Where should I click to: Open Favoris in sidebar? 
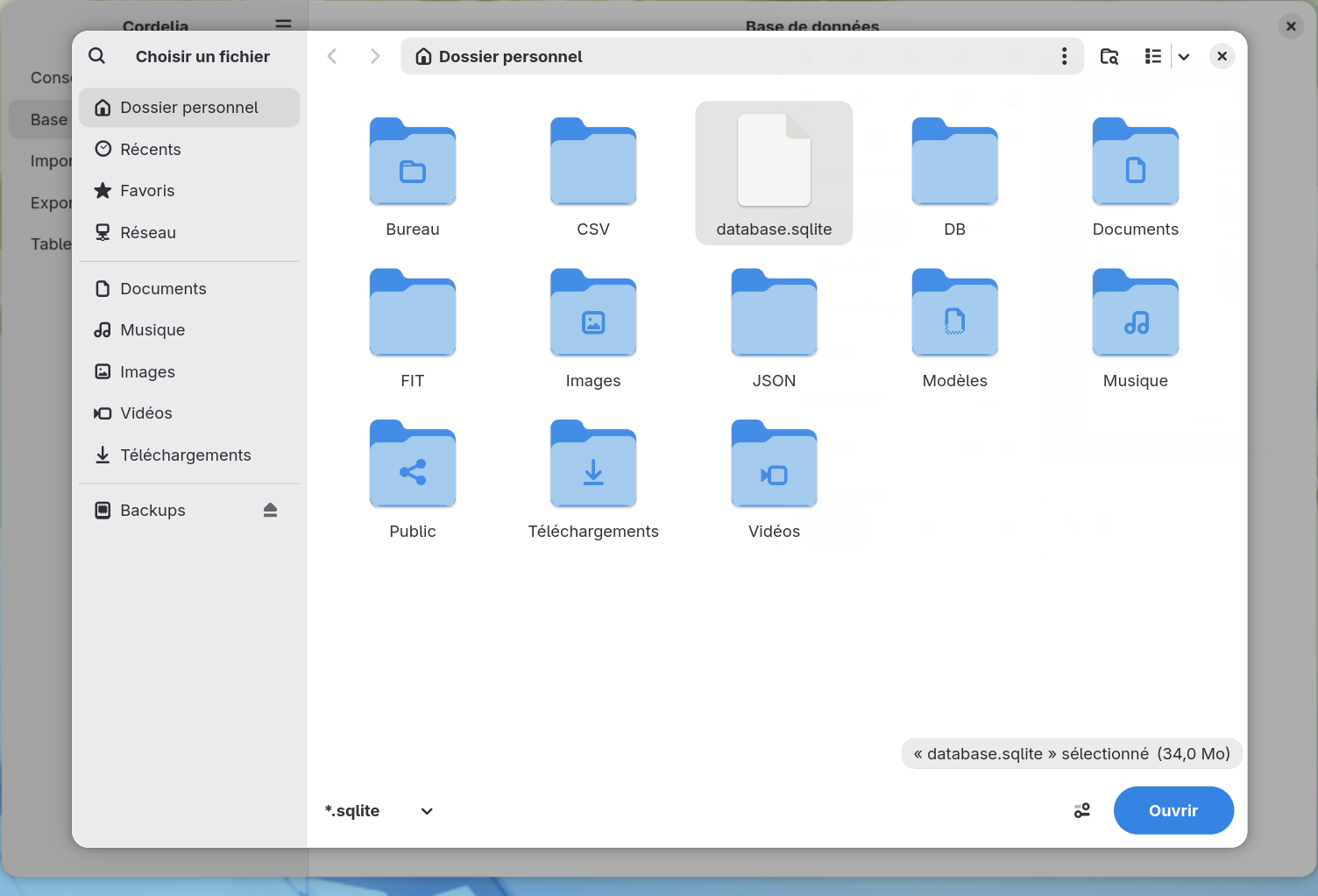(189, 190)
